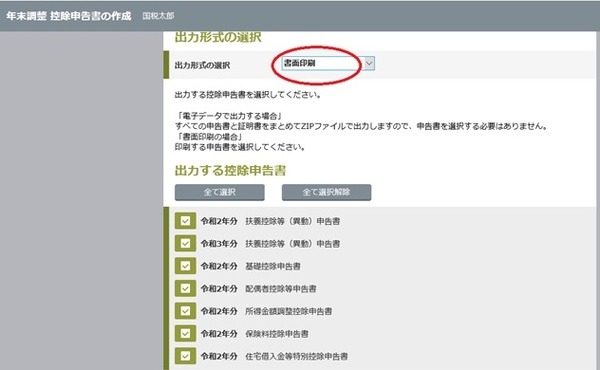Click the 全て選択解除 button
This screenshot has width=600, height=370.
coord(326,192)
